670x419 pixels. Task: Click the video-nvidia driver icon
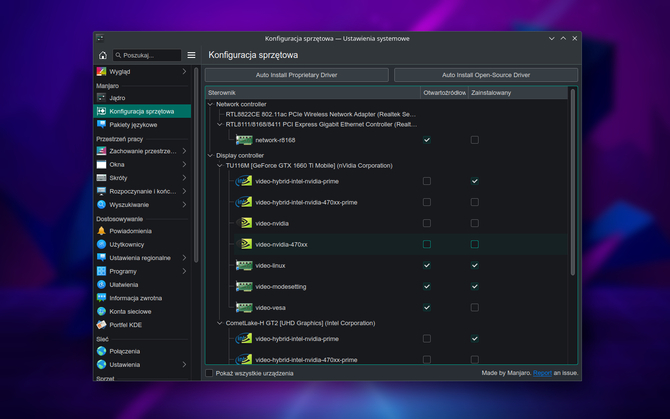click(x=244, y=223)
